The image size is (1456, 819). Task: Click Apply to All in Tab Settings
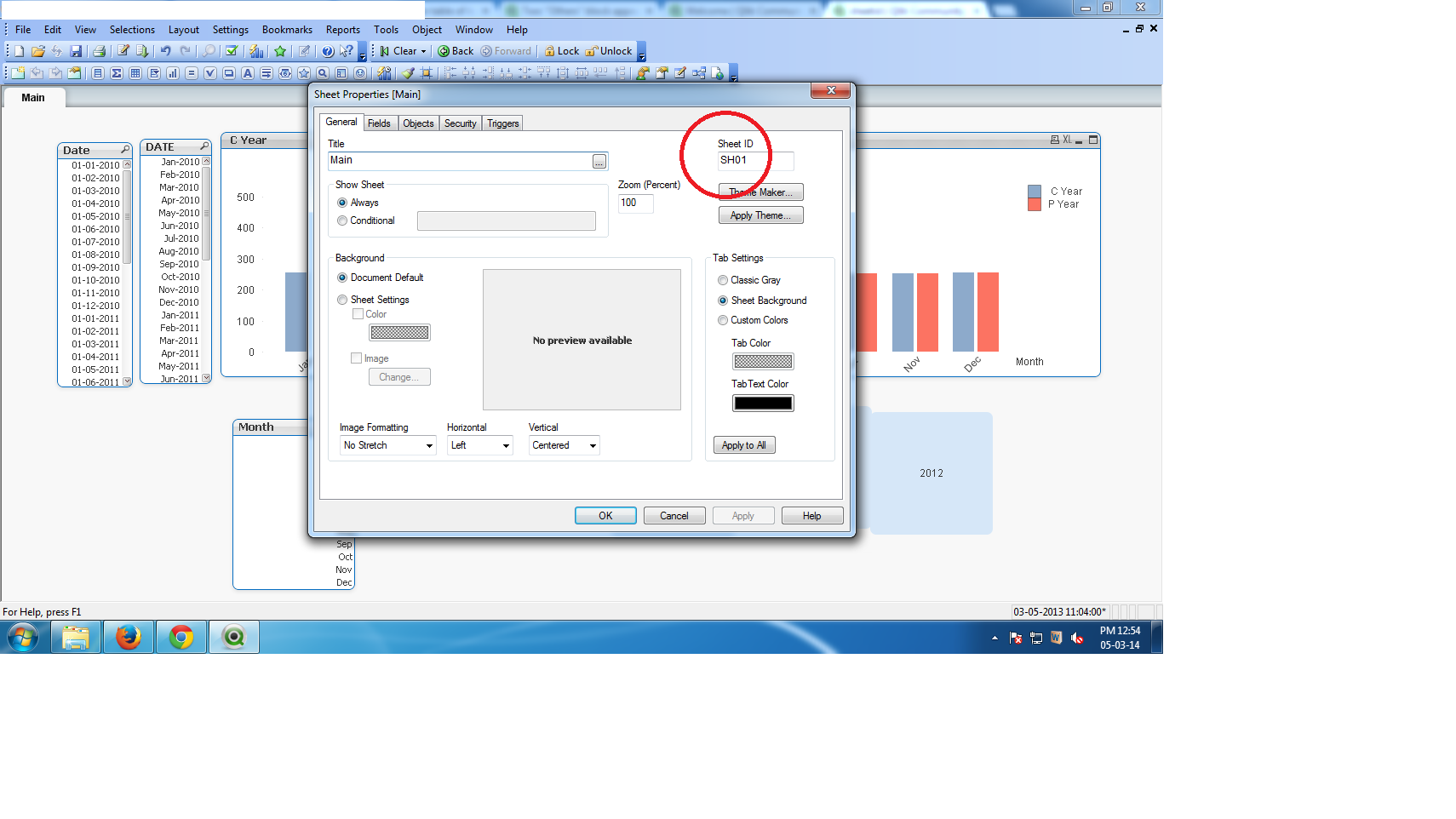tap(744, 445)
